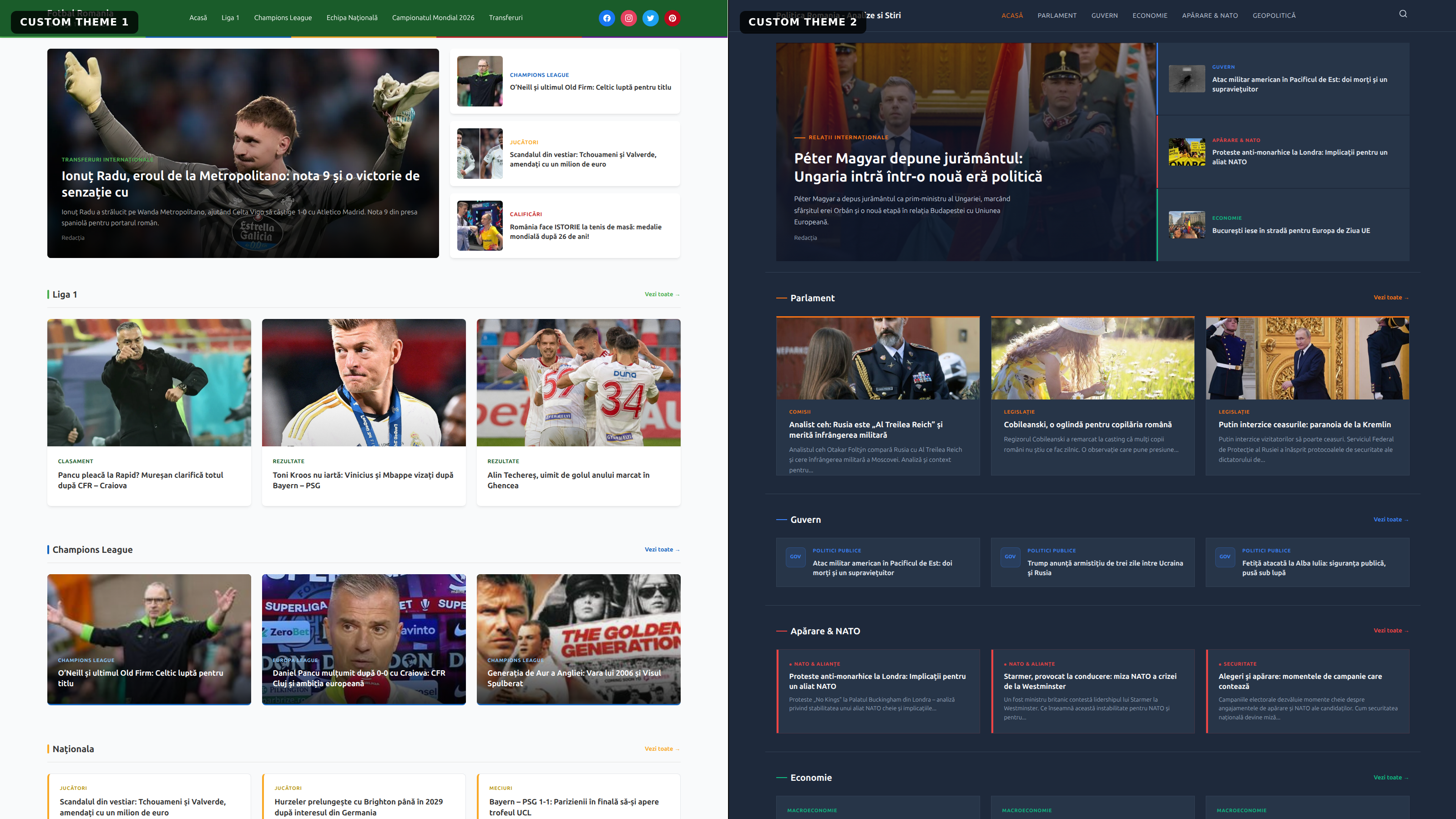Click Vezi toate for Champions League section

(662, 549)
